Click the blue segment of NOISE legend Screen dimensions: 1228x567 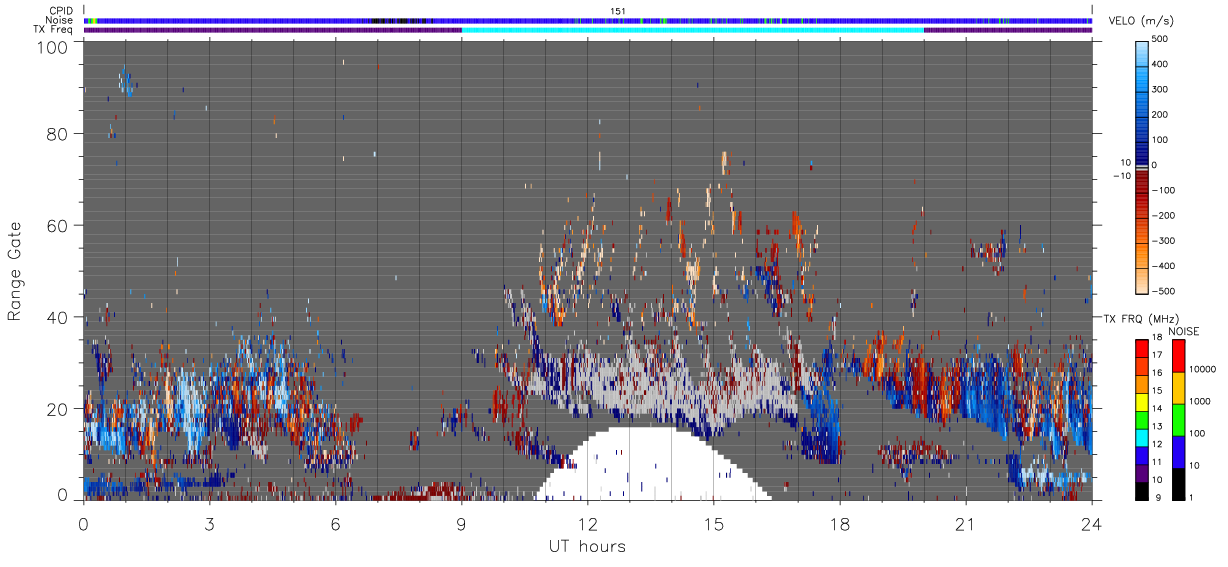pos(1178,452)
